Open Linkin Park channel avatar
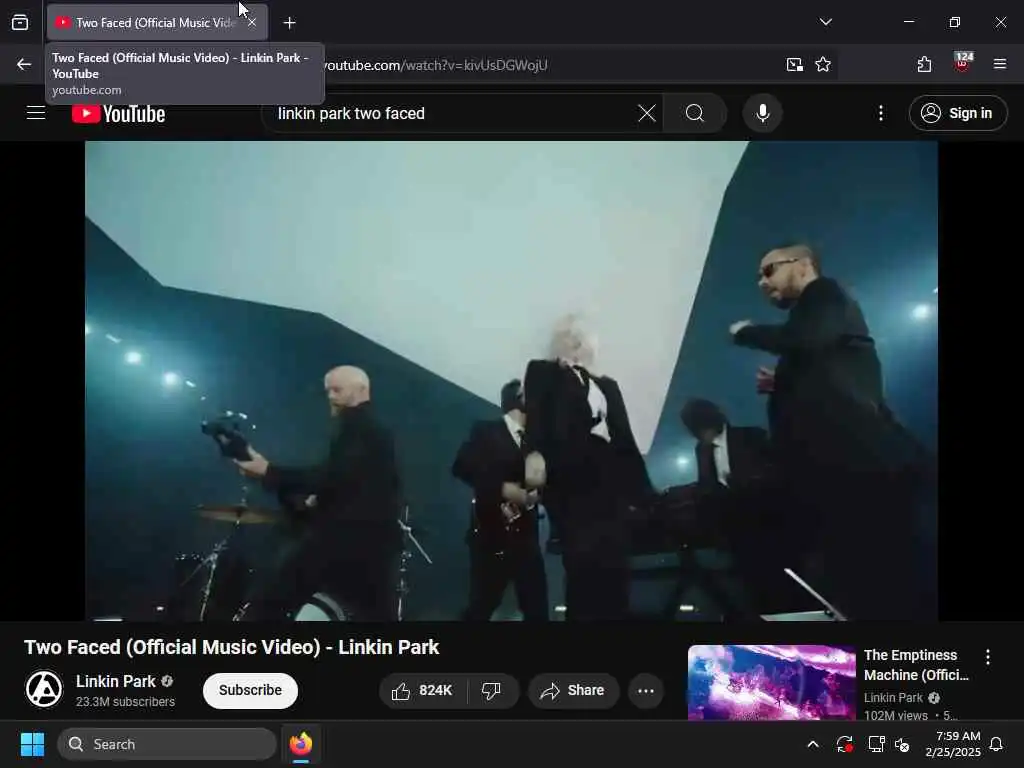 (x=44, y=689)
